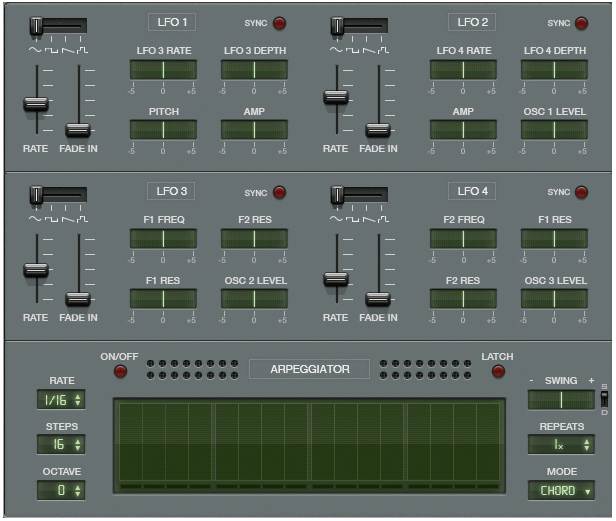616x521 pixels.
Task: Click LFO 4 DEPTH modulation slider
Action: [x=555, y=70]
